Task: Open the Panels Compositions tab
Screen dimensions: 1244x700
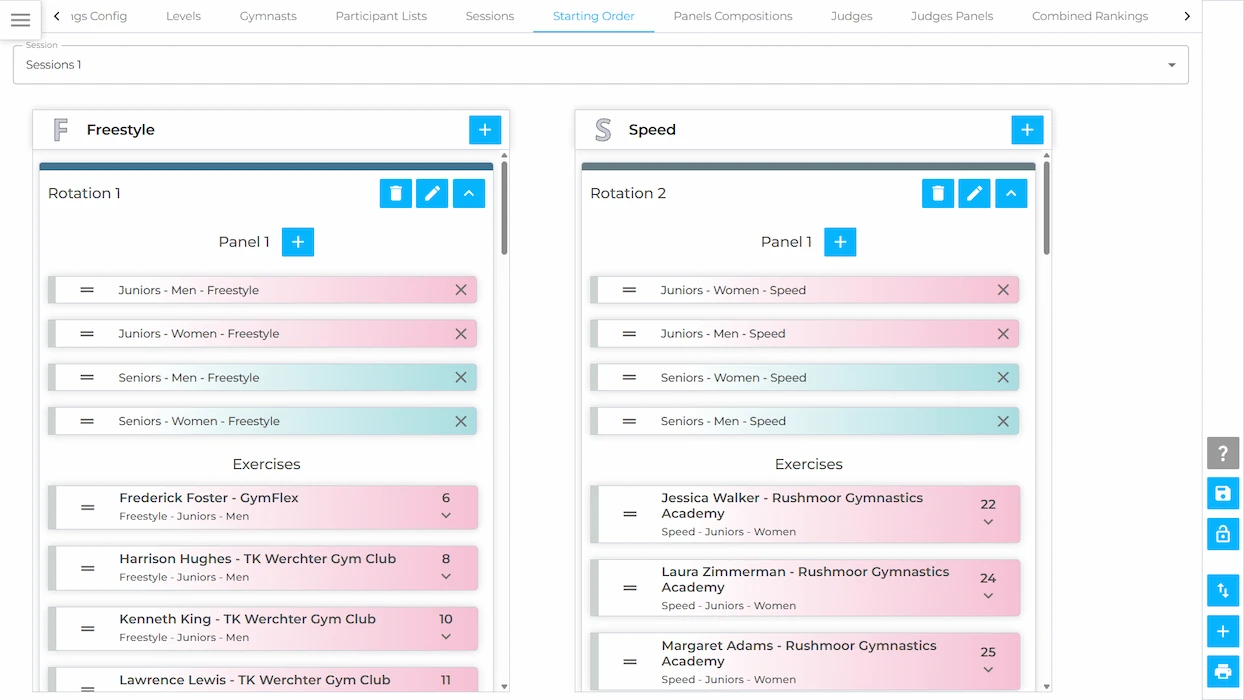Action: tap(733, 16)
